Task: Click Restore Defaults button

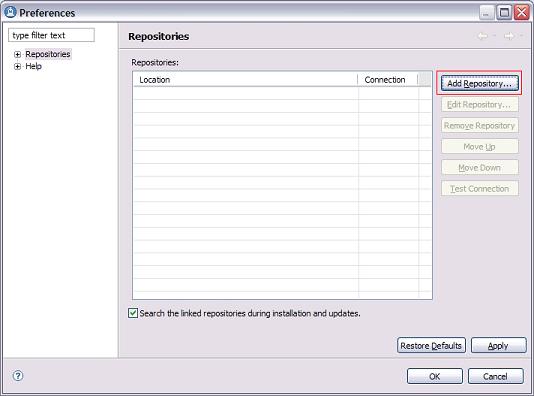Action: click(431, 346)
